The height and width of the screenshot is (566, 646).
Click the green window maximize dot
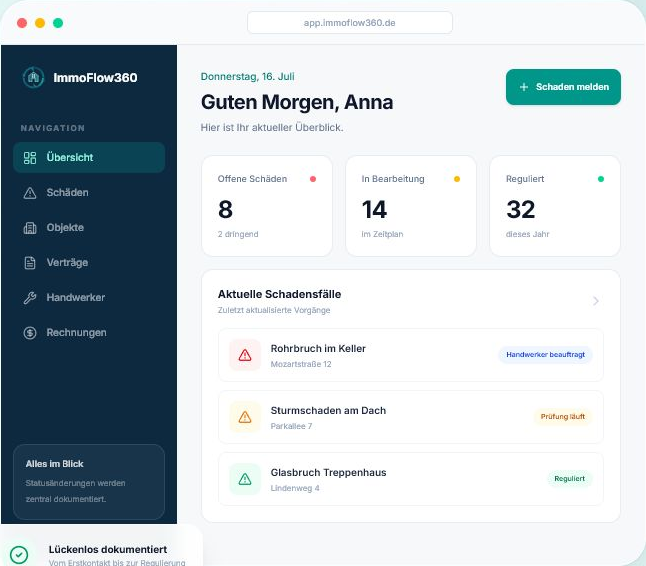point(58,23)
